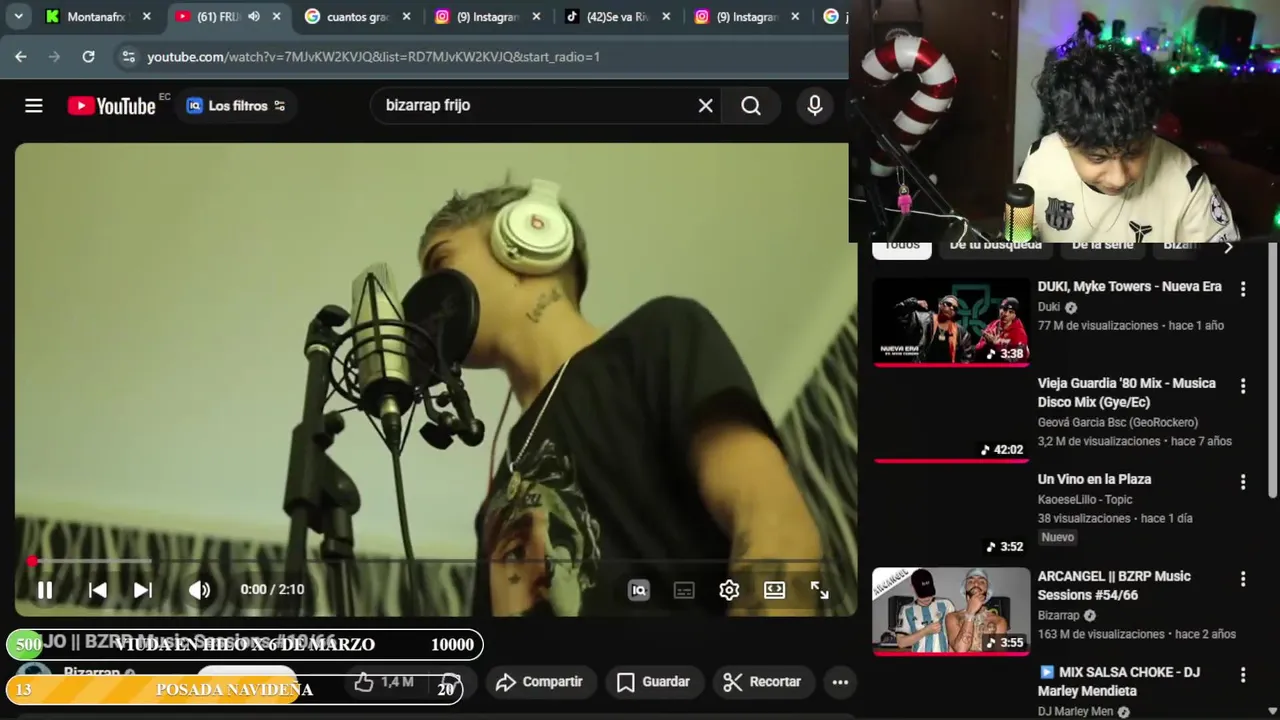This screenshot has height=720, width=1280.
Task: Select the 'Todos' filter chip
Action: click(901, 246)
